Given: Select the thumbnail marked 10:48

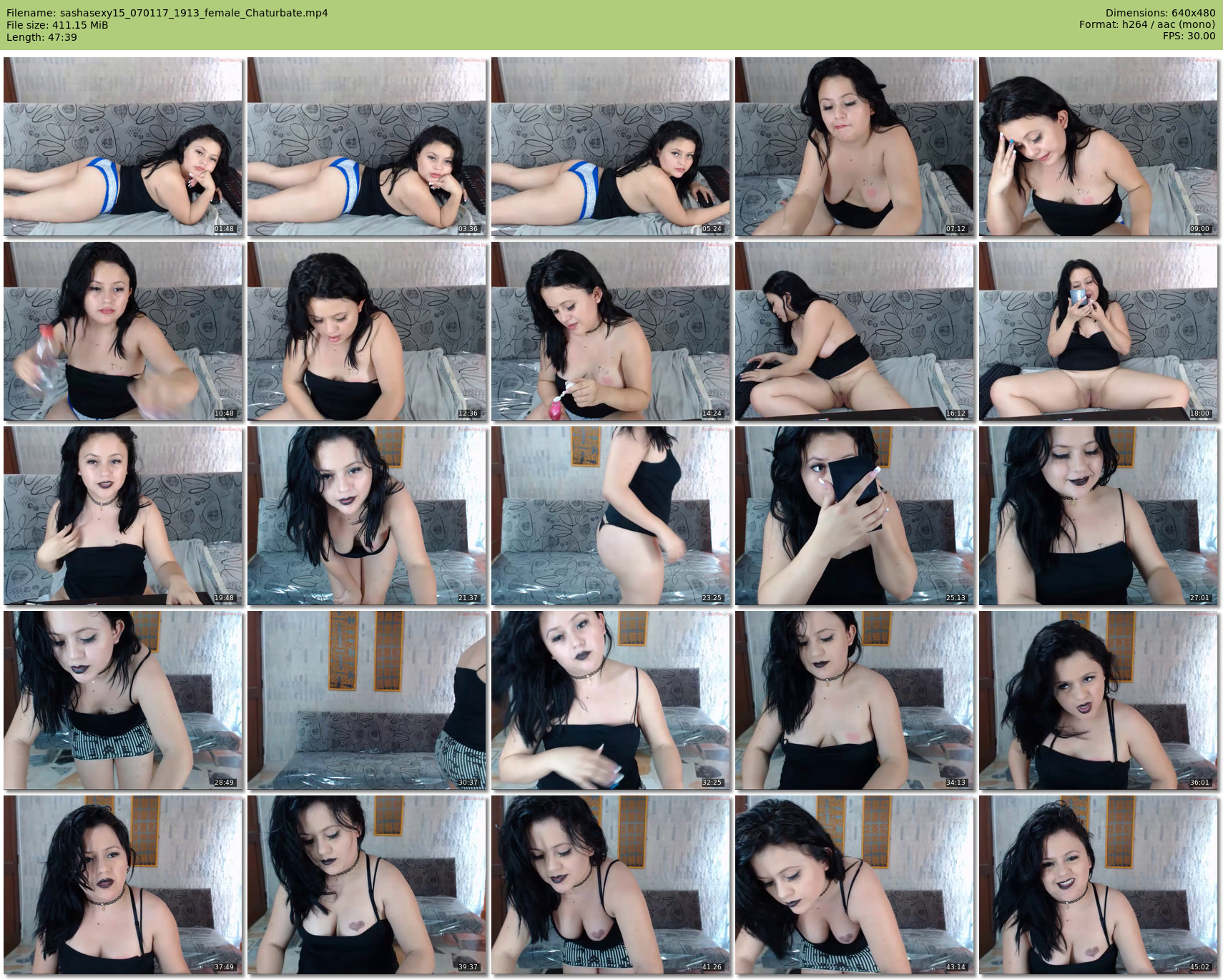Looking at the screenshot, I should click(123, 331).
